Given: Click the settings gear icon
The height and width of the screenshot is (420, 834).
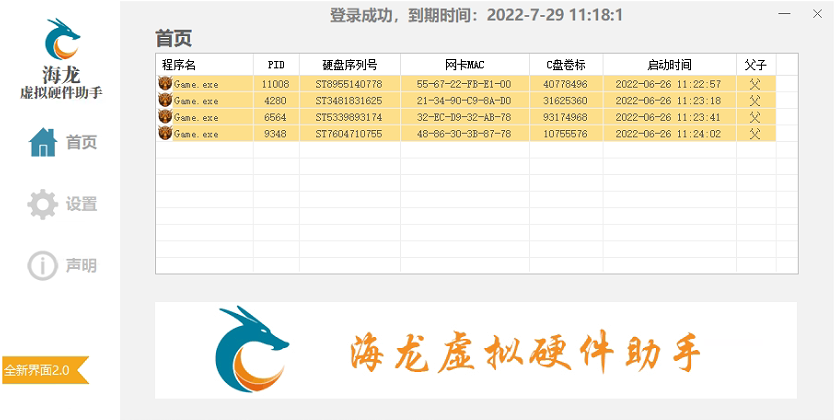Looking at the screenshot, I should [x=43, y=205].
